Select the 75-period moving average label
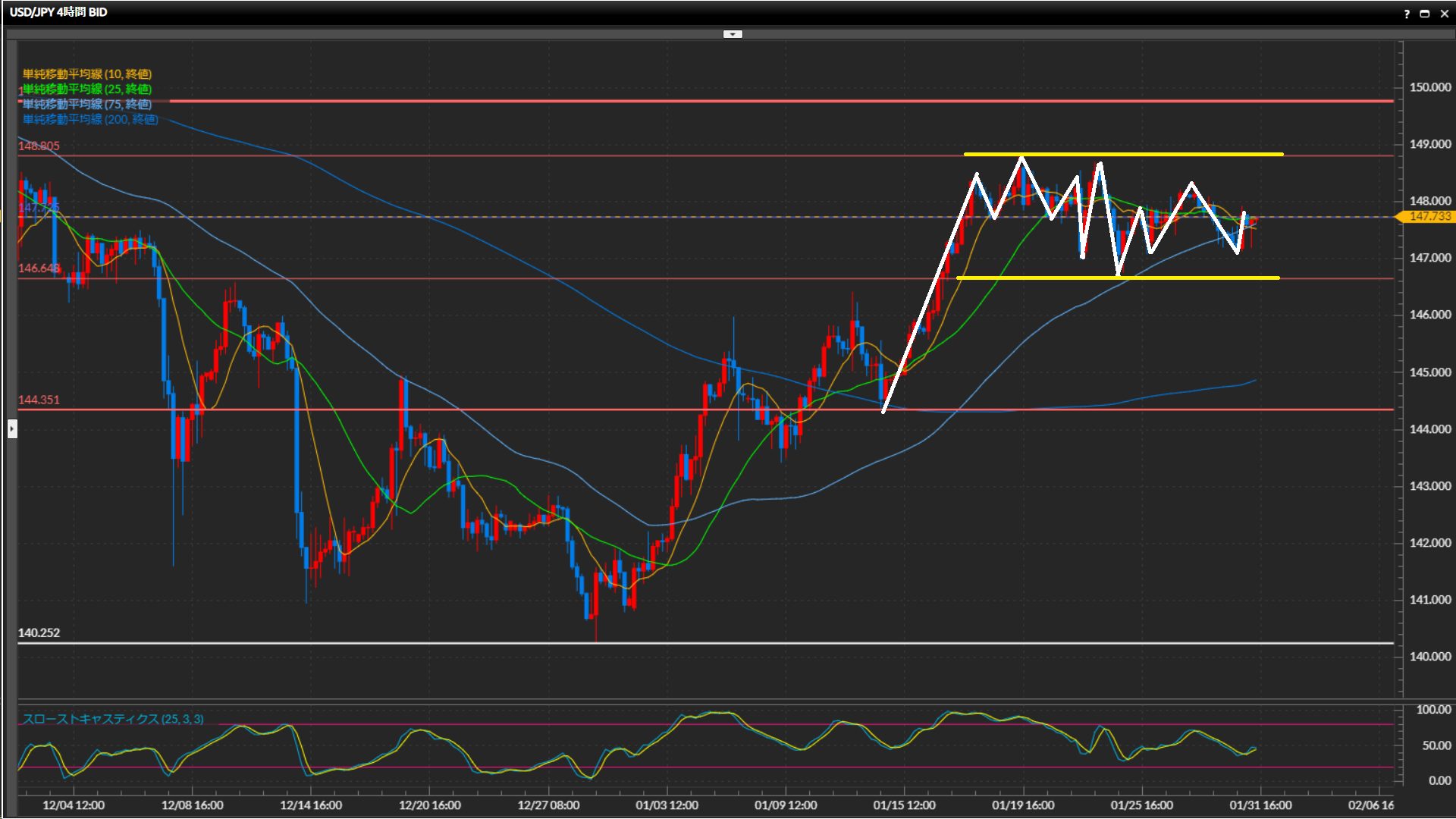This screenshot has width=1456, height=819. 87,104
